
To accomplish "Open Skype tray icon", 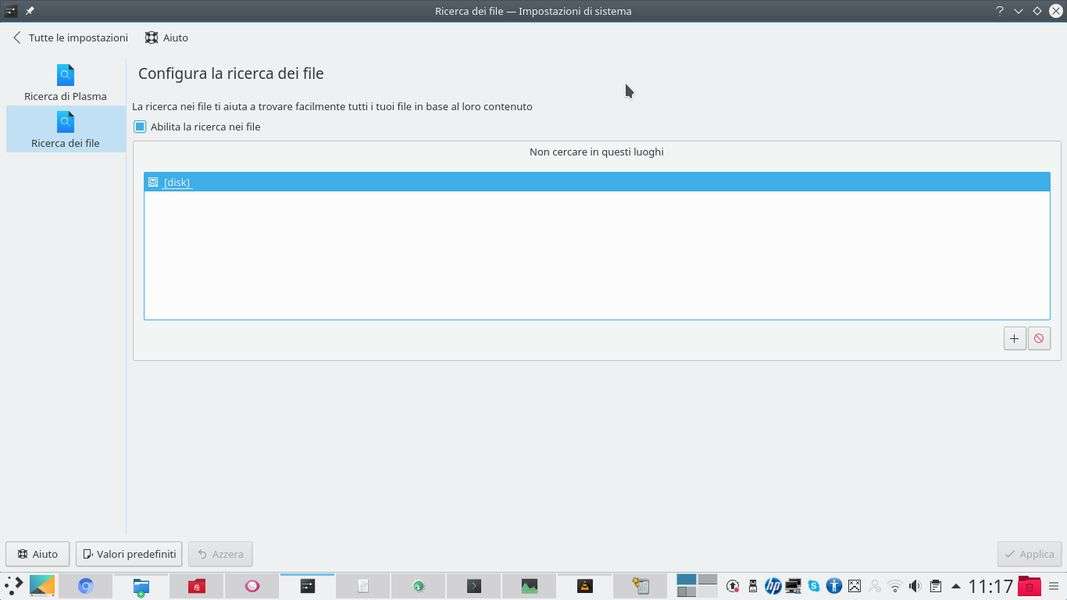I will pos(814,586).
